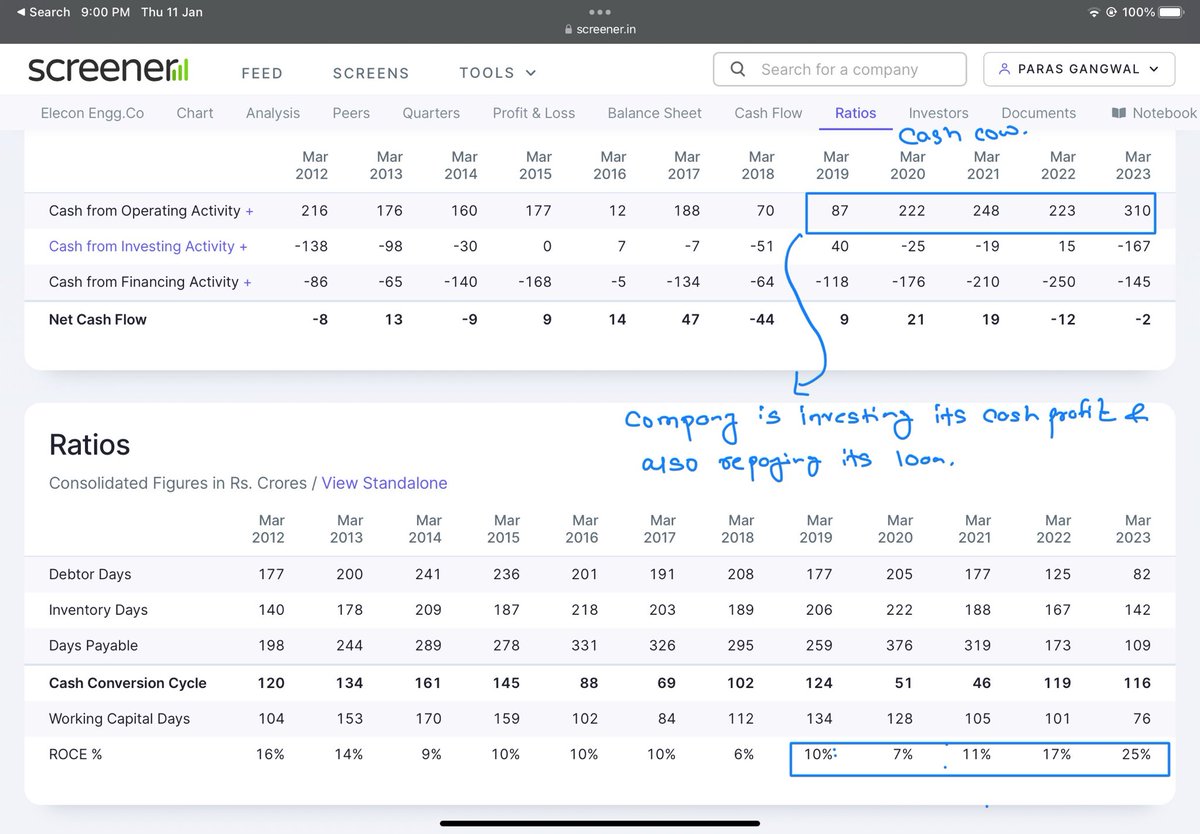Open the Paras Gangwal account dropdown
1200x834 pixels.
(1080, 70)
